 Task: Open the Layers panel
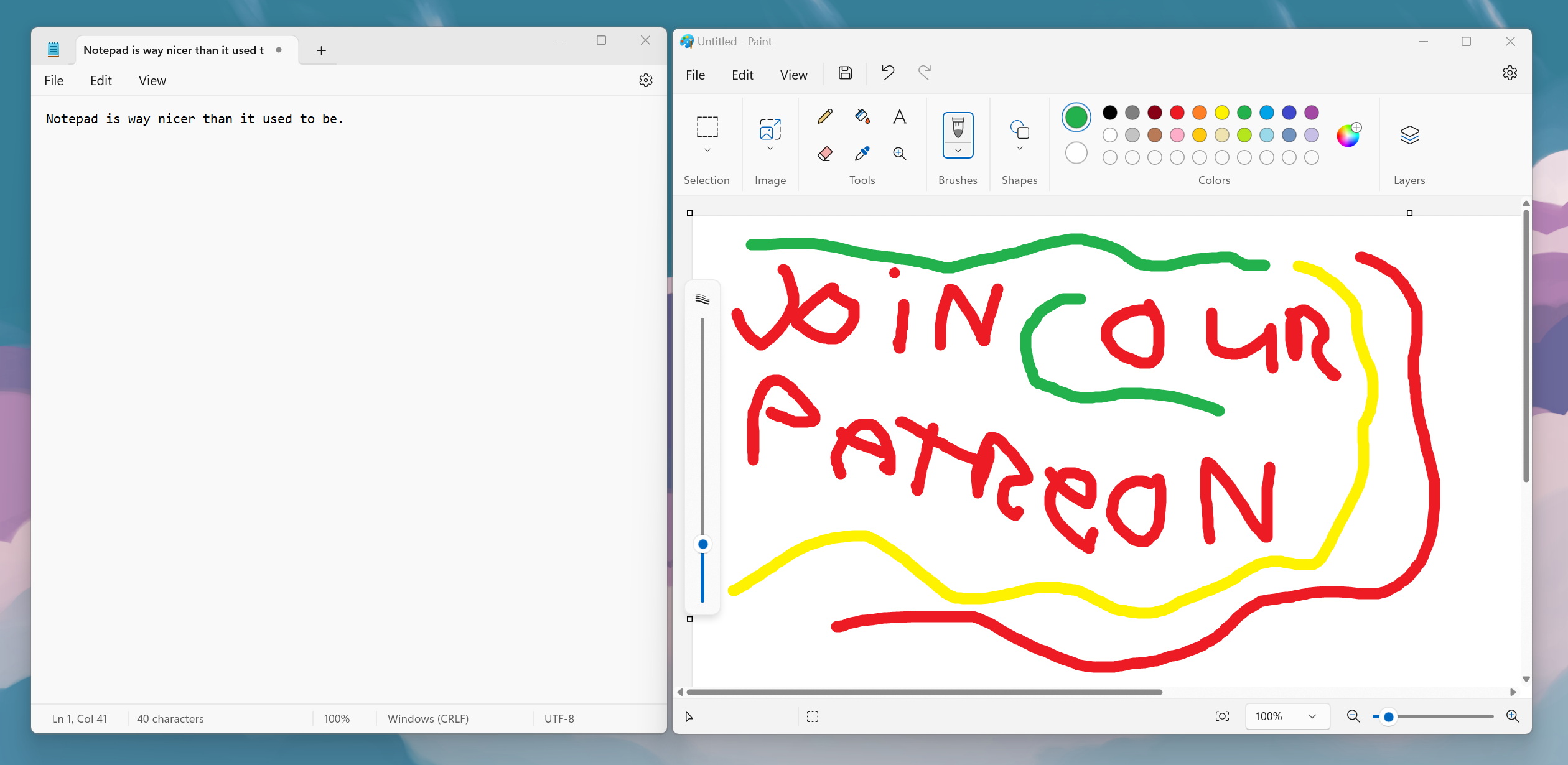pyautogui.click(x=1409, y=135)
